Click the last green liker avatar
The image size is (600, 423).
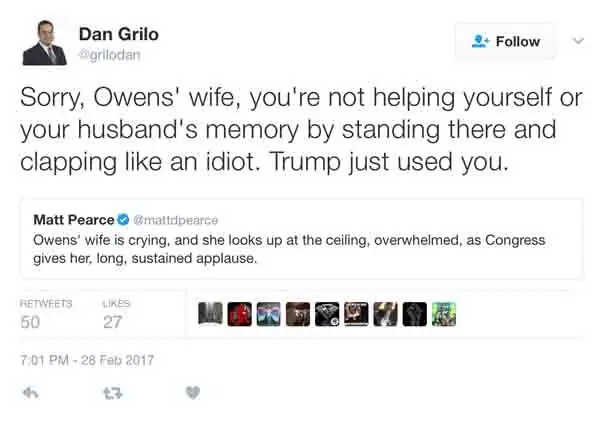(444, 314)
